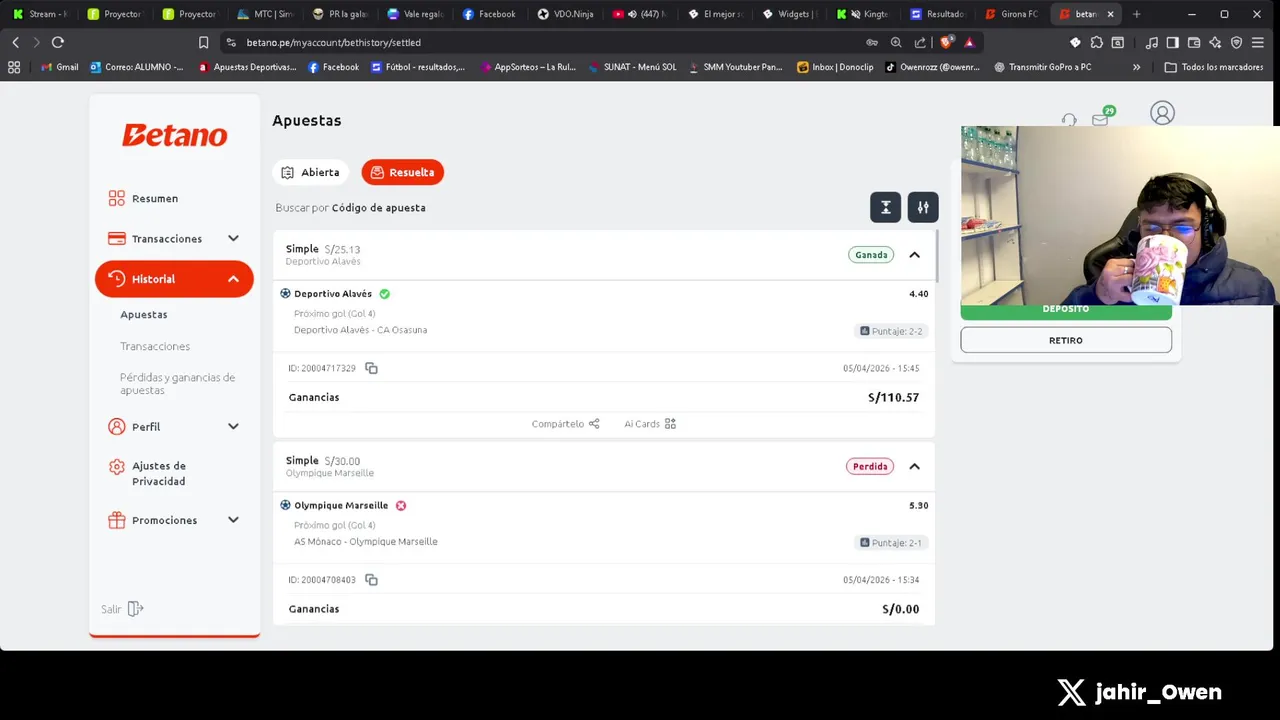Open the messages envelope icon with badge
This screenshot has height=720, width=1280.
tap(1101, 119)
